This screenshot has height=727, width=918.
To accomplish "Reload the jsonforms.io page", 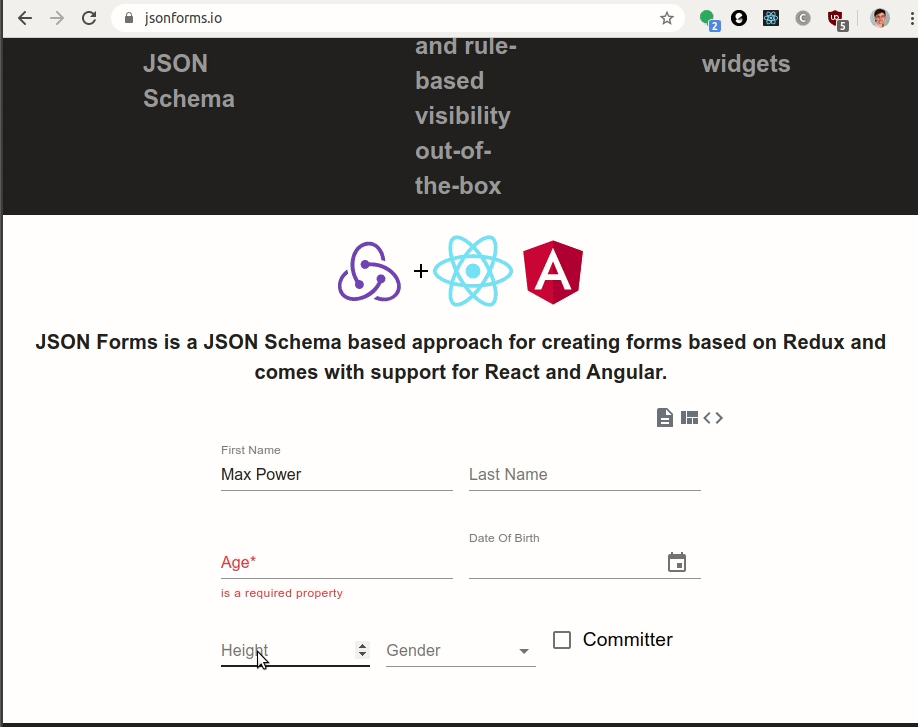I will tap(89, 18).
